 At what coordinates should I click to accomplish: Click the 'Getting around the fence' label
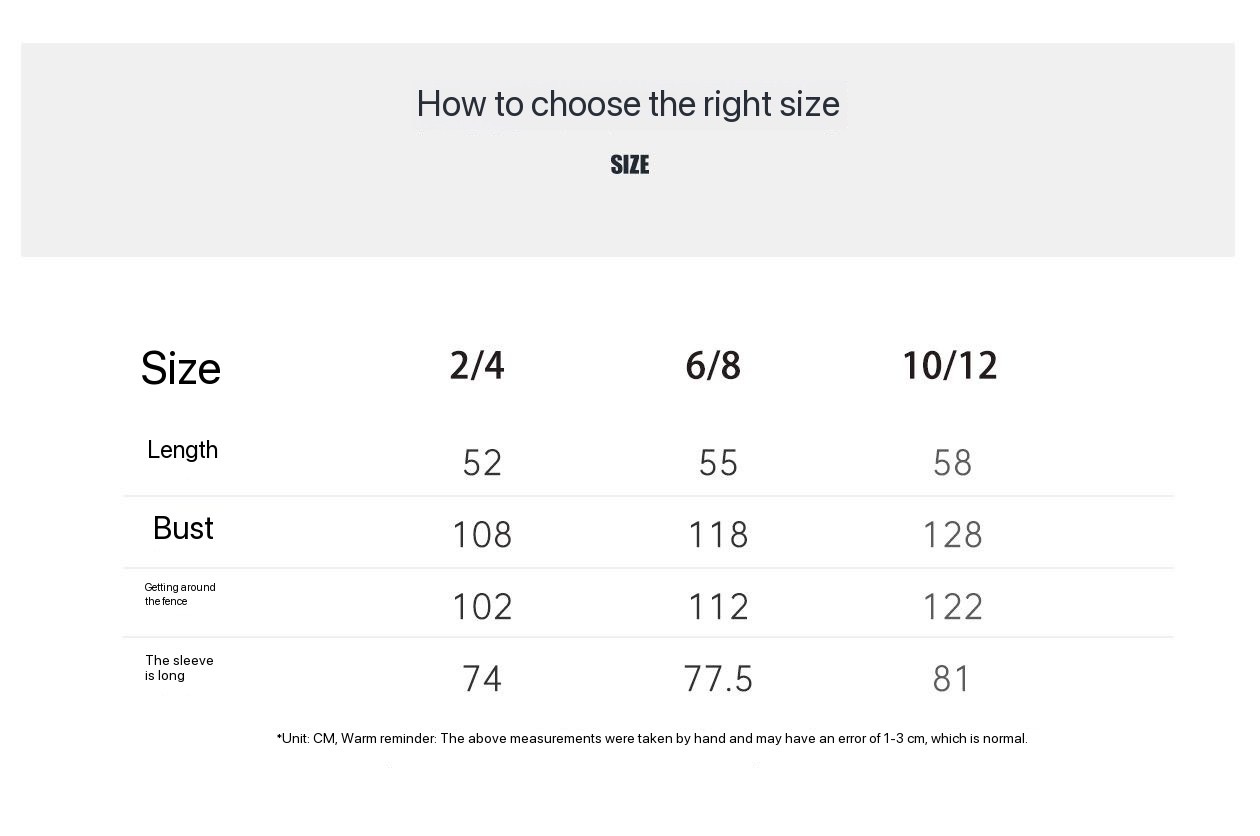coord(180,594)
